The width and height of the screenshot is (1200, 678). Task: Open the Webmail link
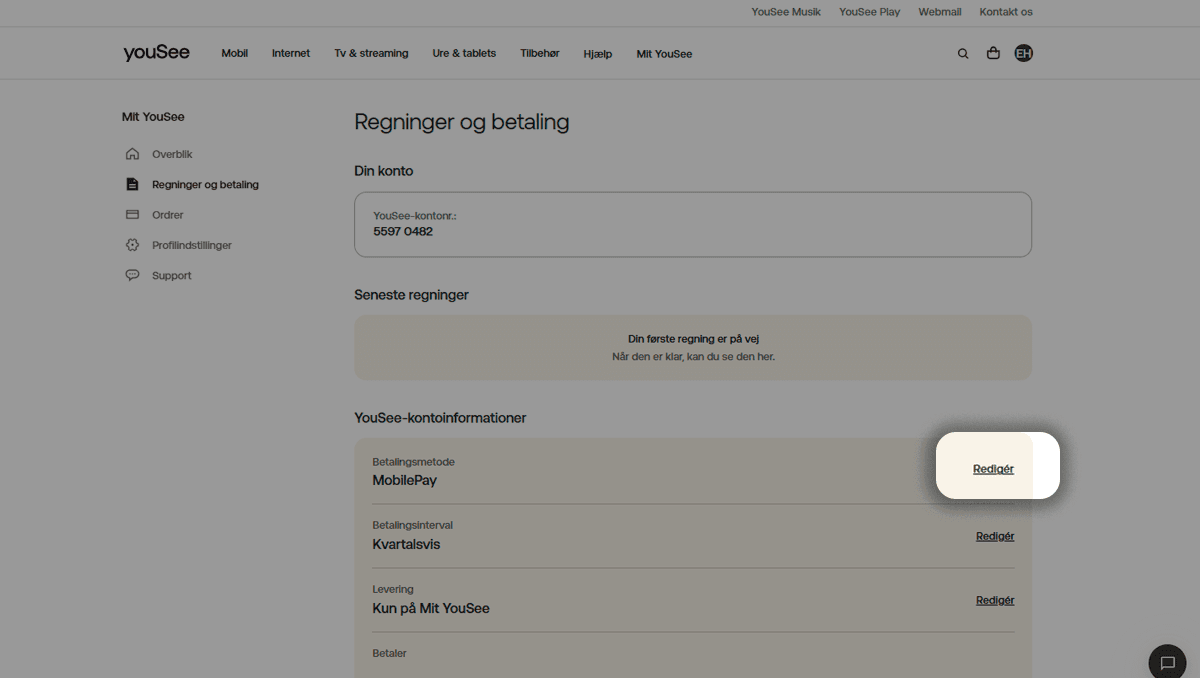click(x=939, y=12)
